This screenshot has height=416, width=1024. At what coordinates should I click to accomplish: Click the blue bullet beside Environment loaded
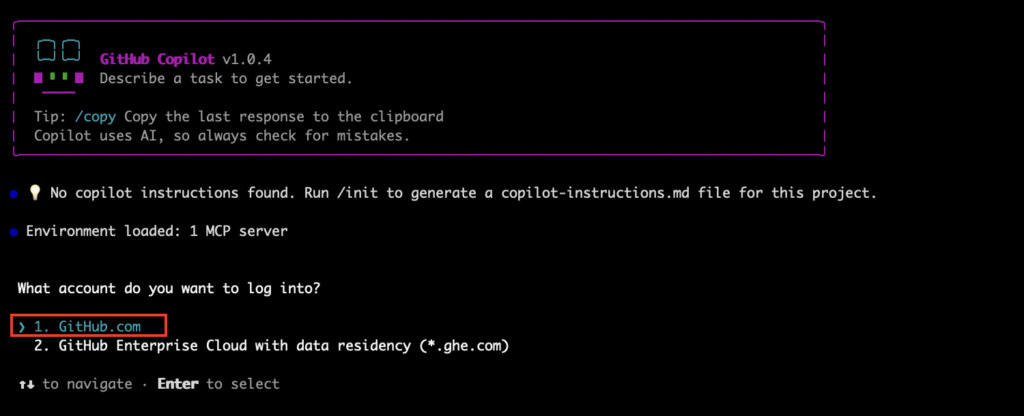tap(14, 232)
